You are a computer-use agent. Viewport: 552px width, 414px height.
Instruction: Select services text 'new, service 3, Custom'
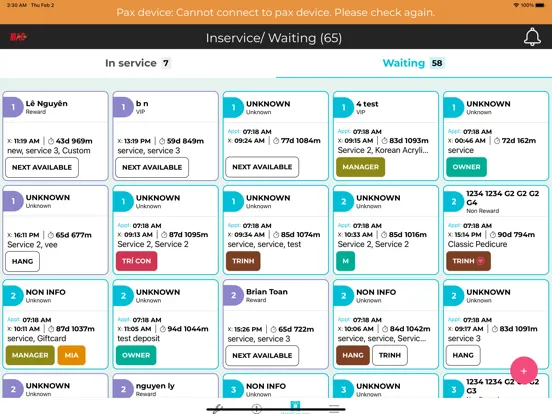(x=49, y=151)
